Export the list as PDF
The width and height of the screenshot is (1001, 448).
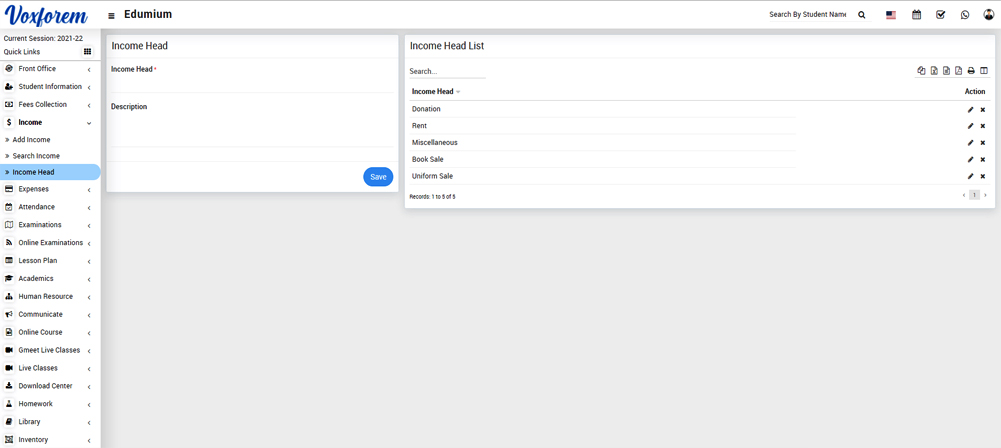point(958,71)
